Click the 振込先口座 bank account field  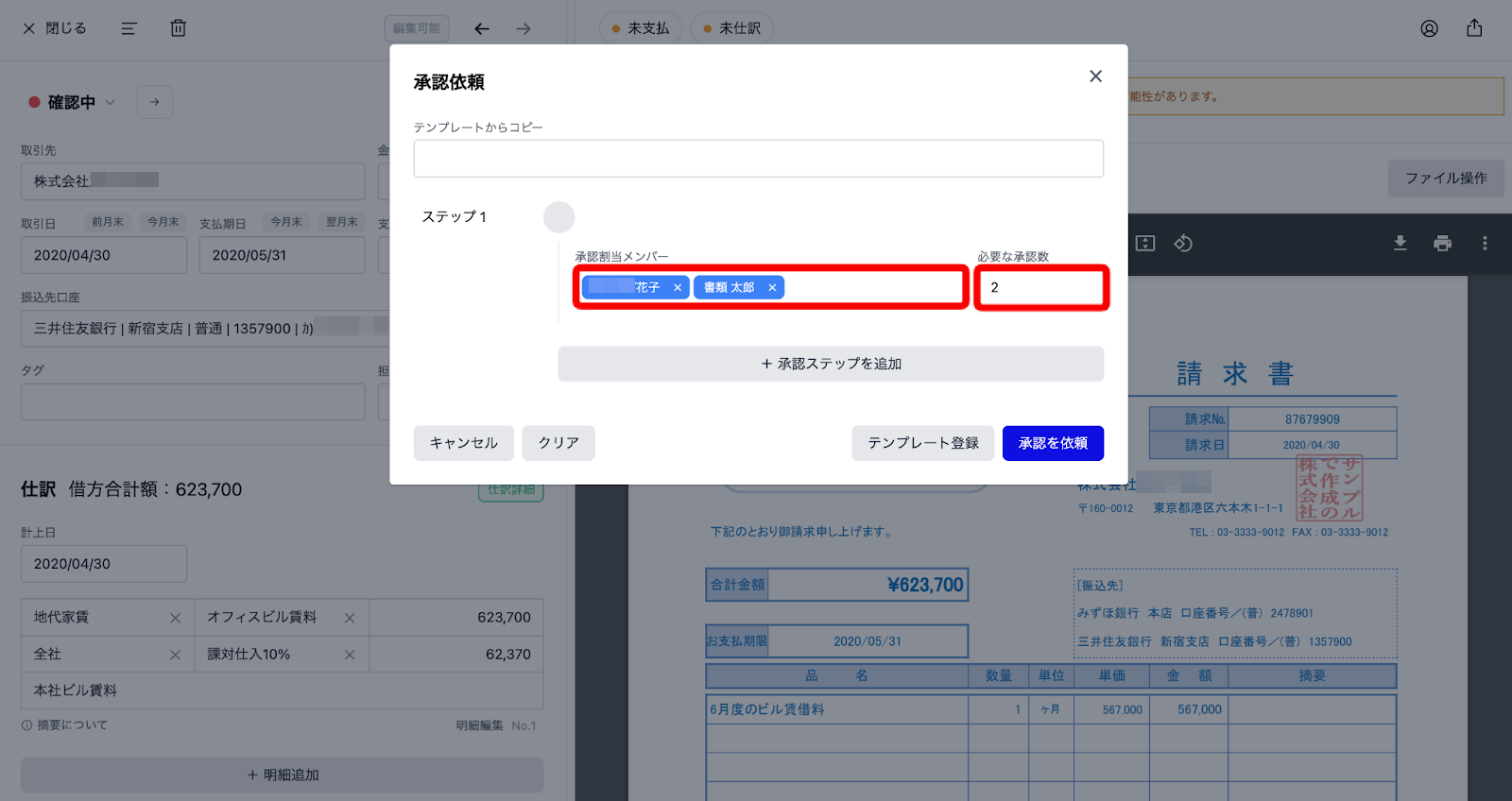click(x=205, y=329)
